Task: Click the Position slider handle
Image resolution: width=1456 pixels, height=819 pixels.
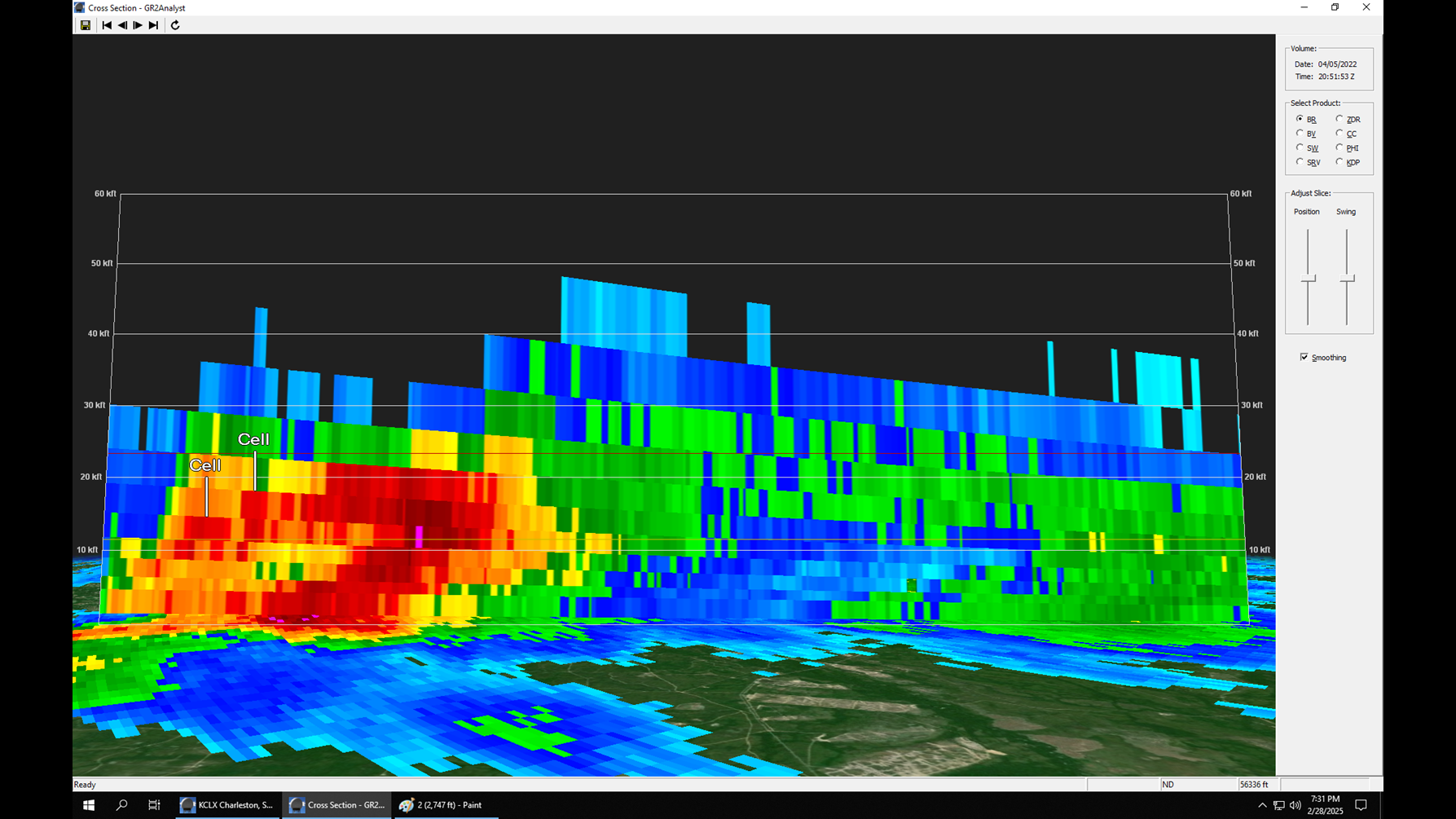Action: (x=1308, y=279)
